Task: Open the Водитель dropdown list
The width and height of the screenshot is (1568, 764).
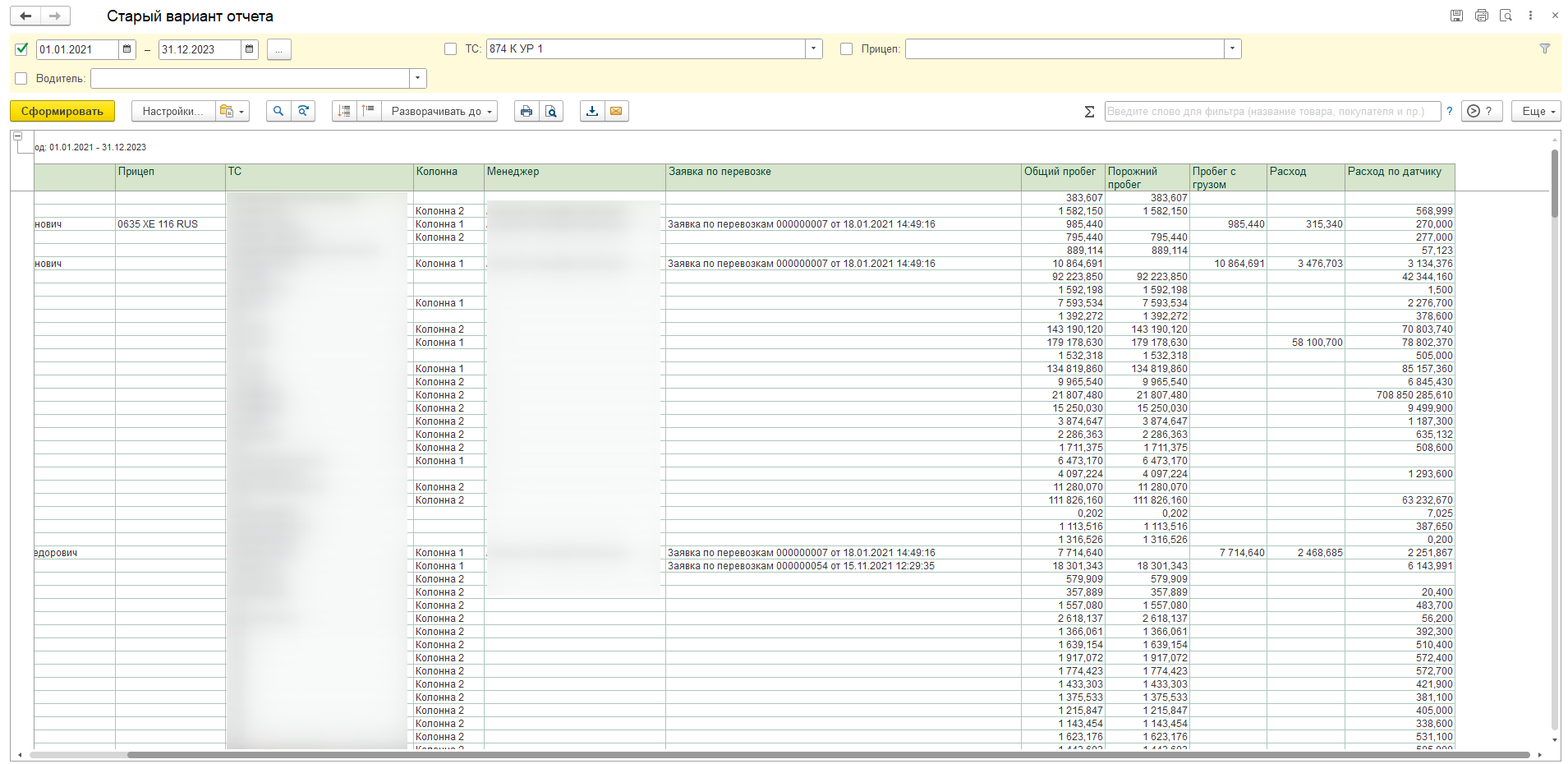Action: click(x=417, y=79)
